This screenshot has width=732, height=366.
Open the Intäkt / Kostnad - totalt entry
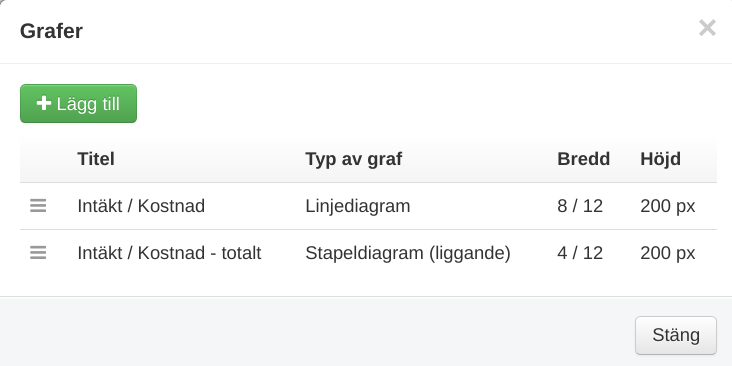169,253
